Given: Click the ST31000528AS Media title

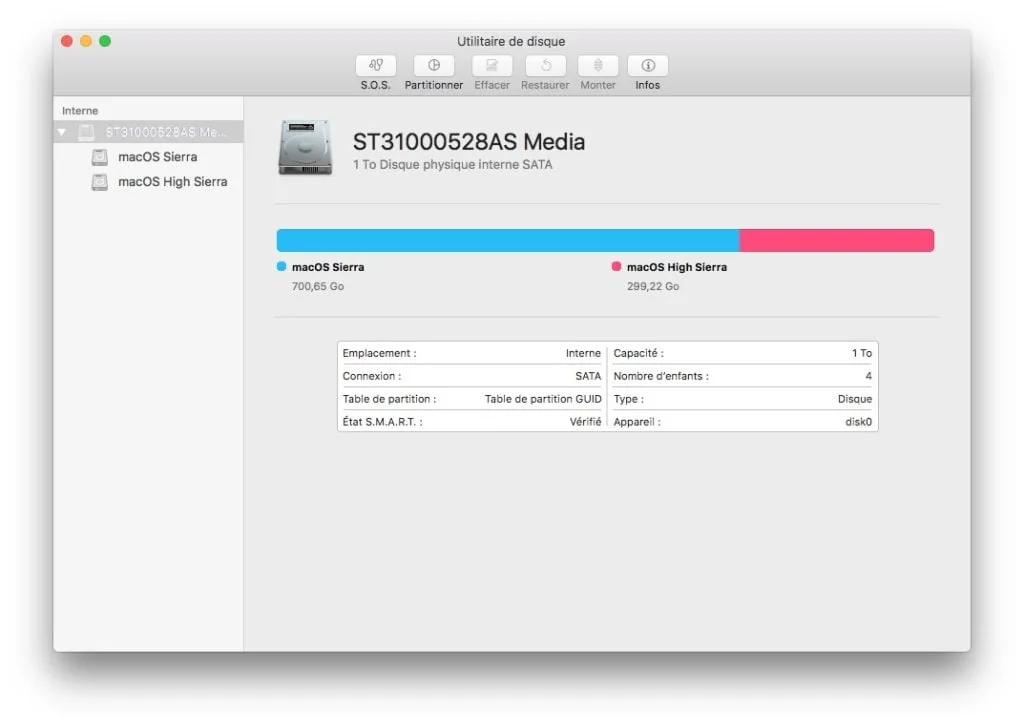Looking at the screenshot, I should [x=469, y=142].
